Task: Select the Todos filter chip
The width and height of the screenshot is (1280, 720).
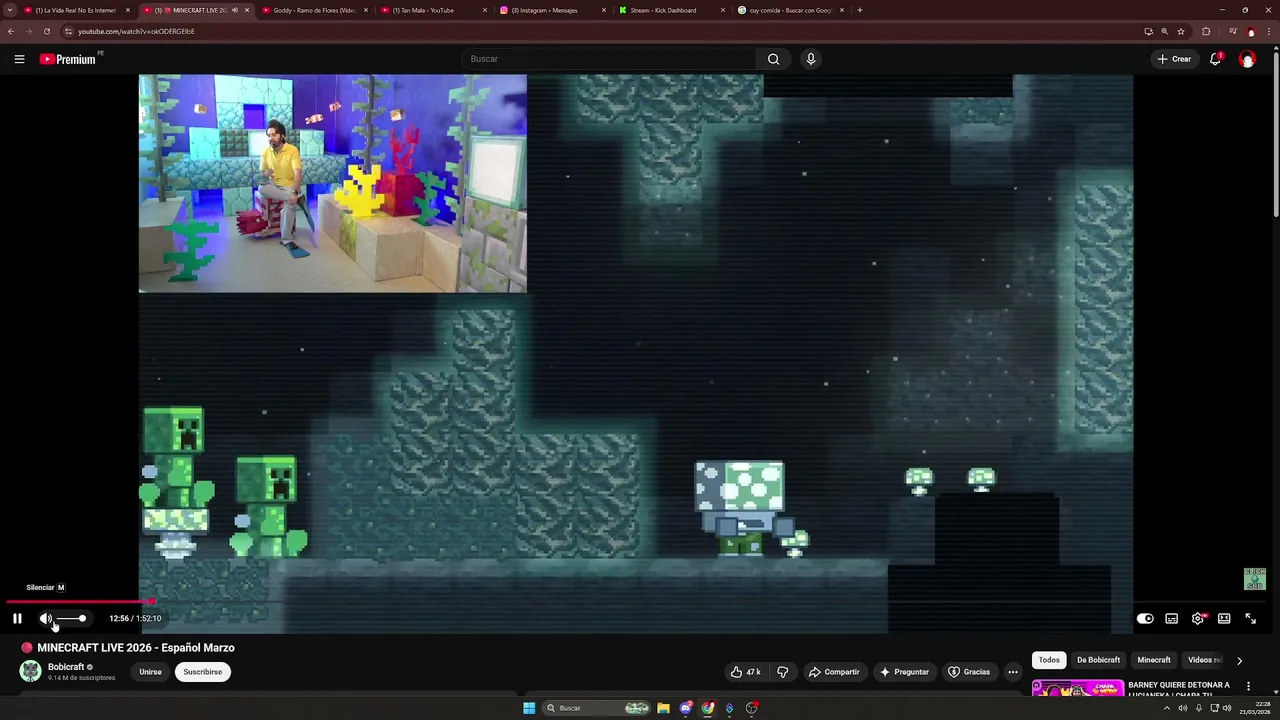Action: [1049, 660]
